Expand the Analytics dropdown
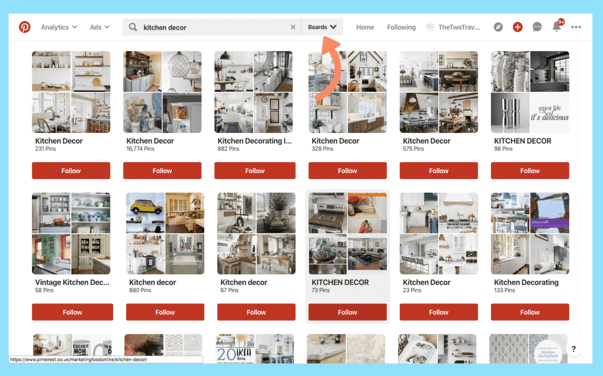This screenshot has height=376, width=603. coord(59,27)
